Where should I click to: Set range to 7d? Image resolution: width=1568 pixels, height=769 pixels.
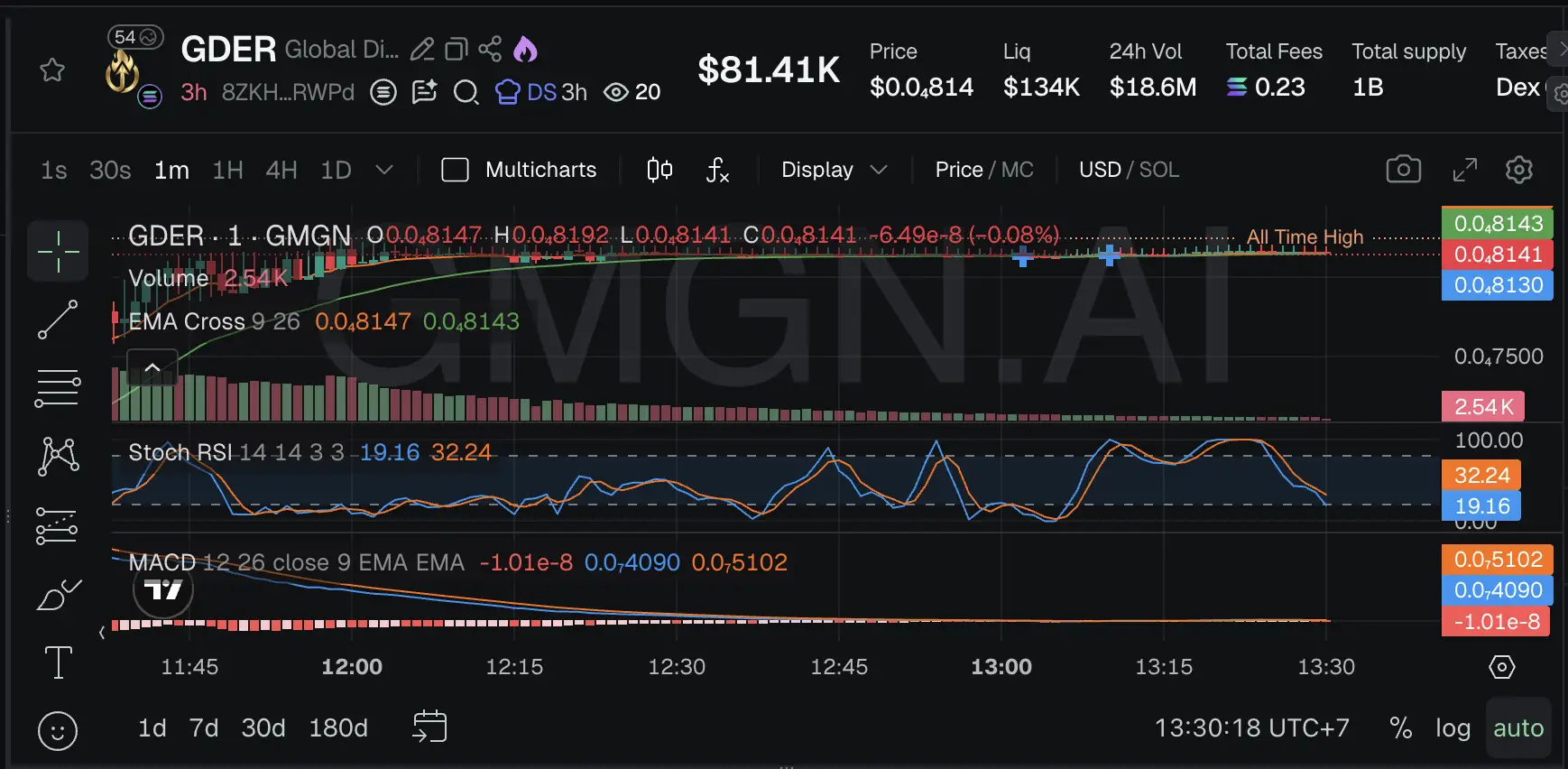coord(204,727)
